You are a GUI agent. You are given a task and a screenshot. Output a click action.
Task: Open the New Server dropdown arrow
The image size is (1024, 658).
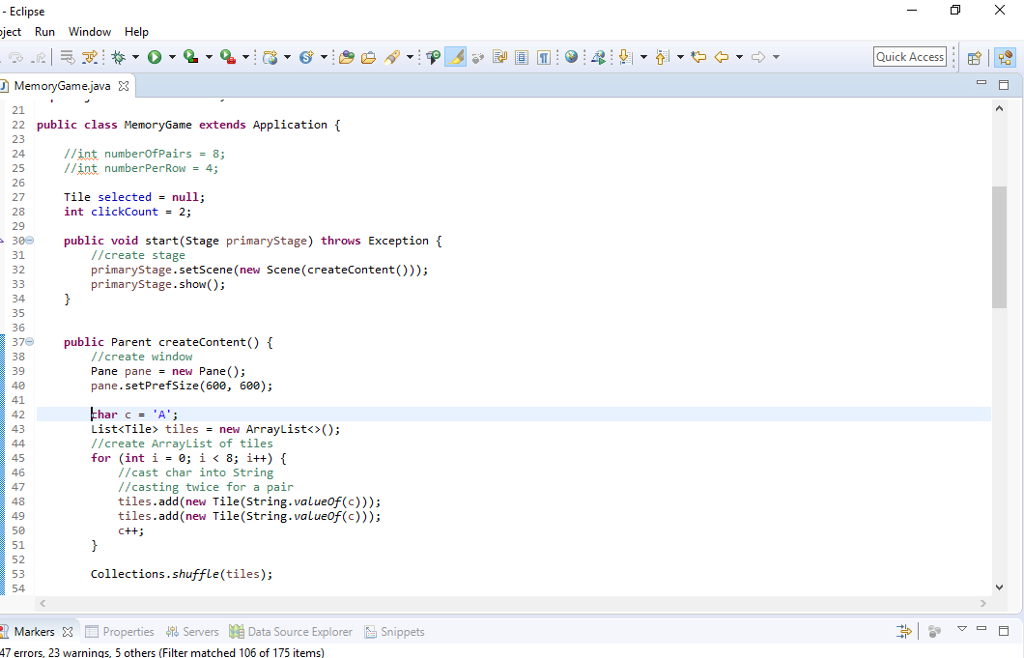coord(287,57)
